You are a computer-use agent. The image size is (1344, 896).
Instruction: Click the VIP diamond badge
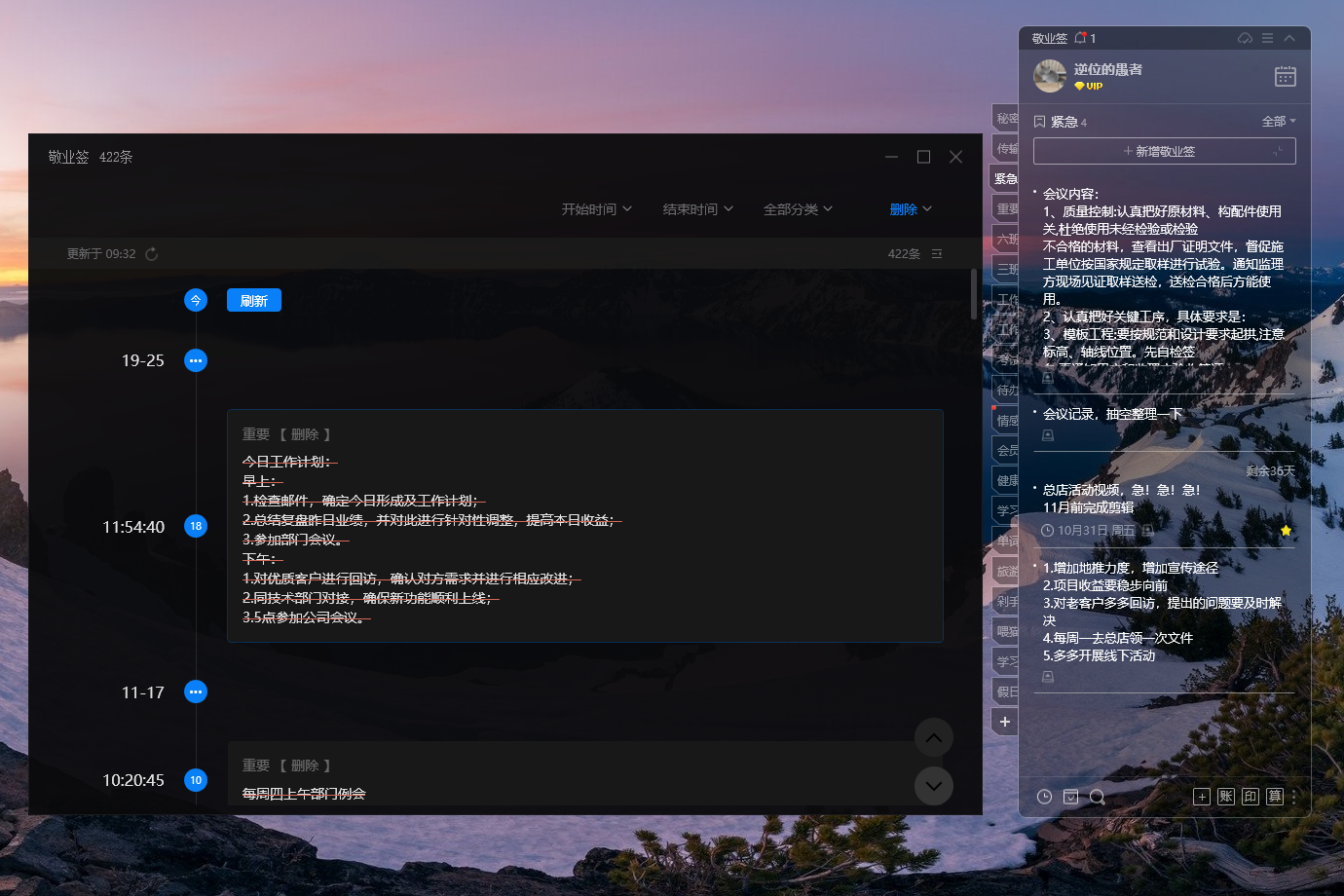1088,86
